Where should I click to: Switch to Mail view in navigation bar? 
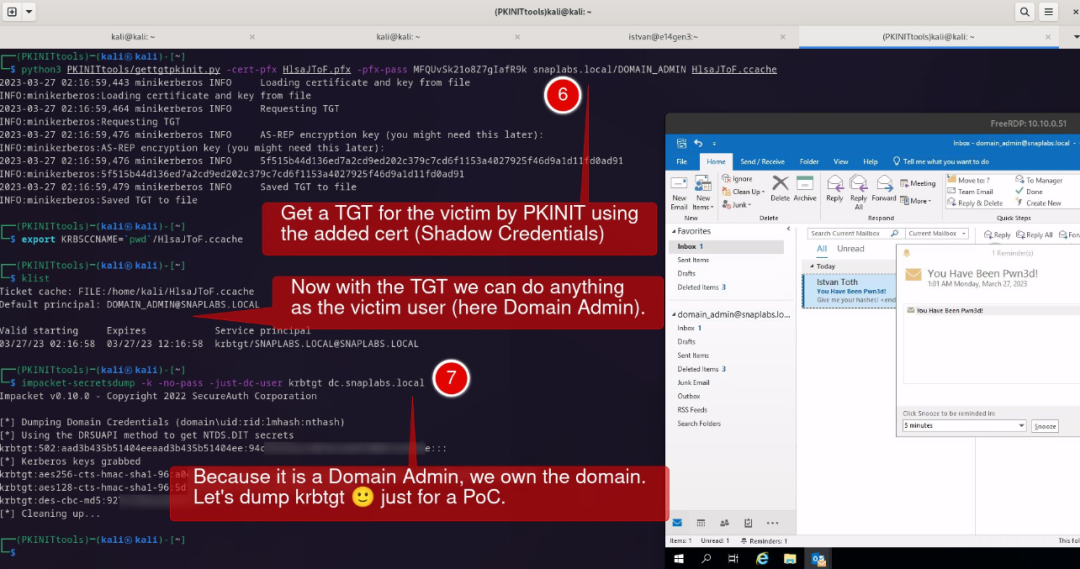(678, 524)
